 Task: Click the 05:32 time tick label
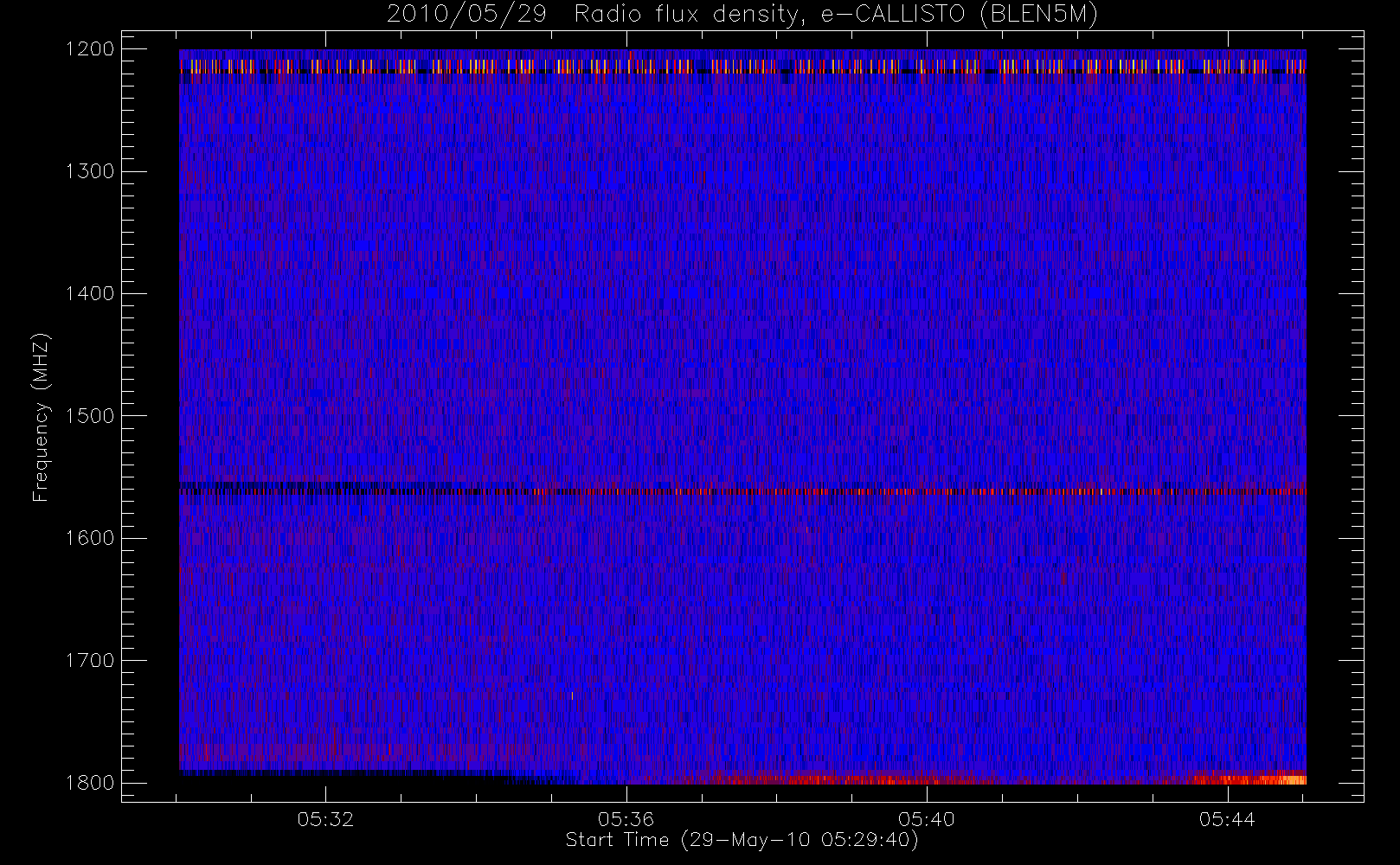point(325,819)
